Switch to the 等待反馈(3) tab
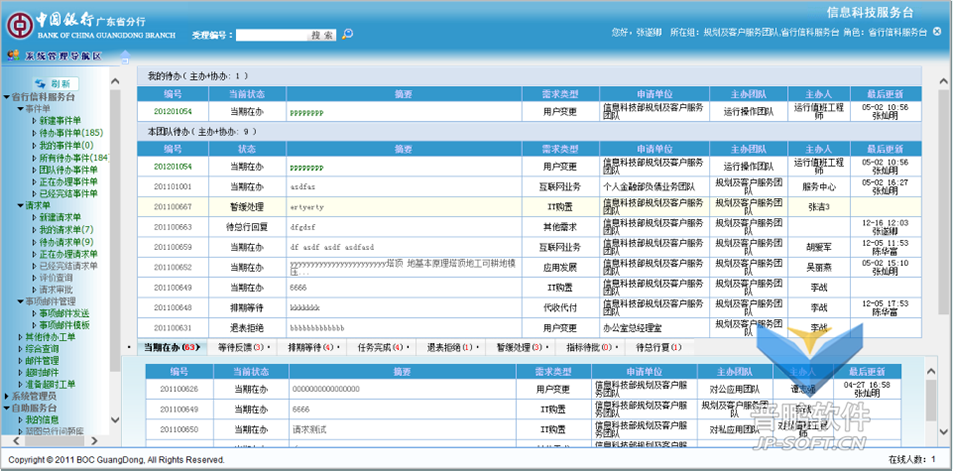Screen dimensions: 953x471 coord(240,348)
